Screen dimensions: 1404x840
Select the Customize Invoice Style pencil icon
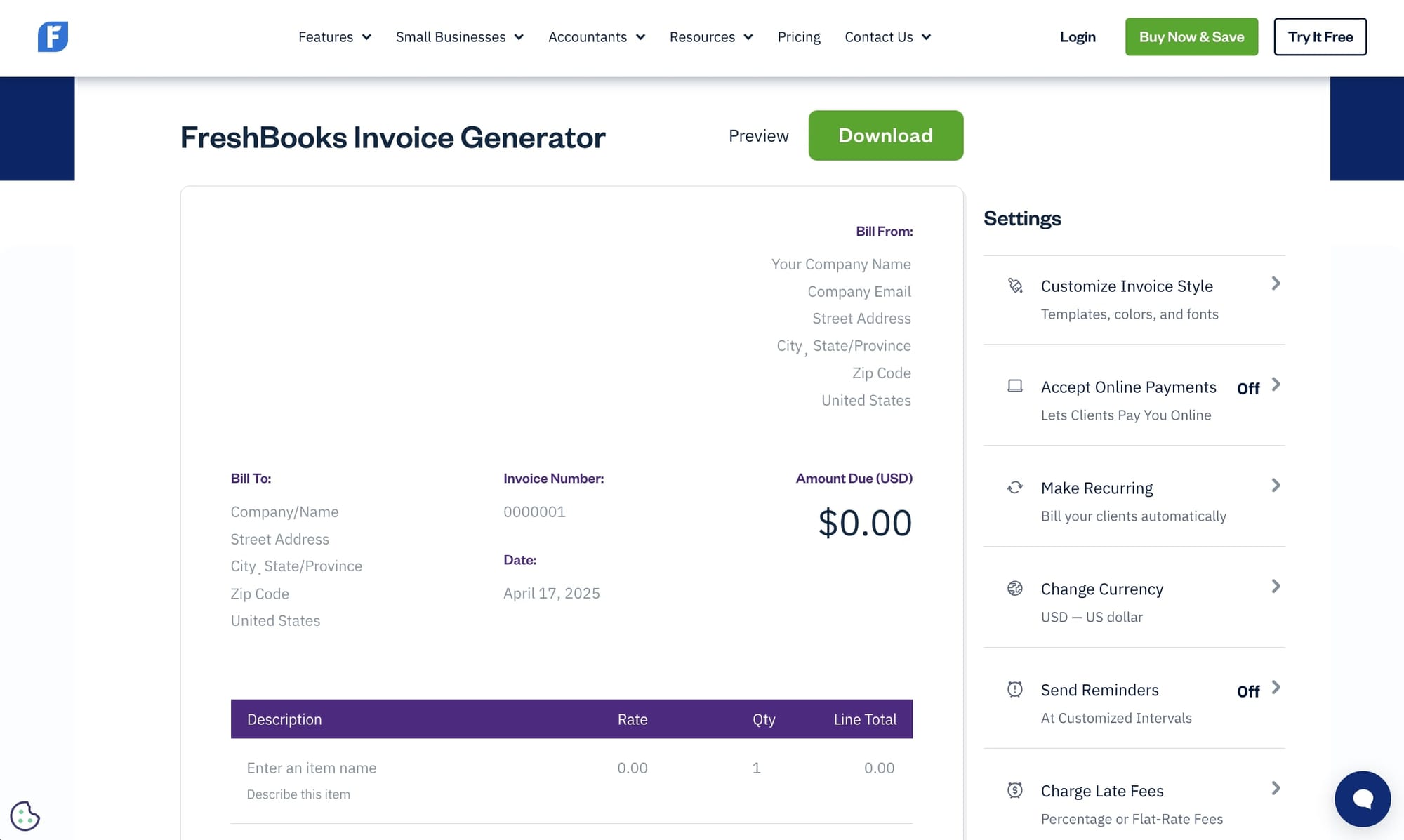coord(1016,284)
